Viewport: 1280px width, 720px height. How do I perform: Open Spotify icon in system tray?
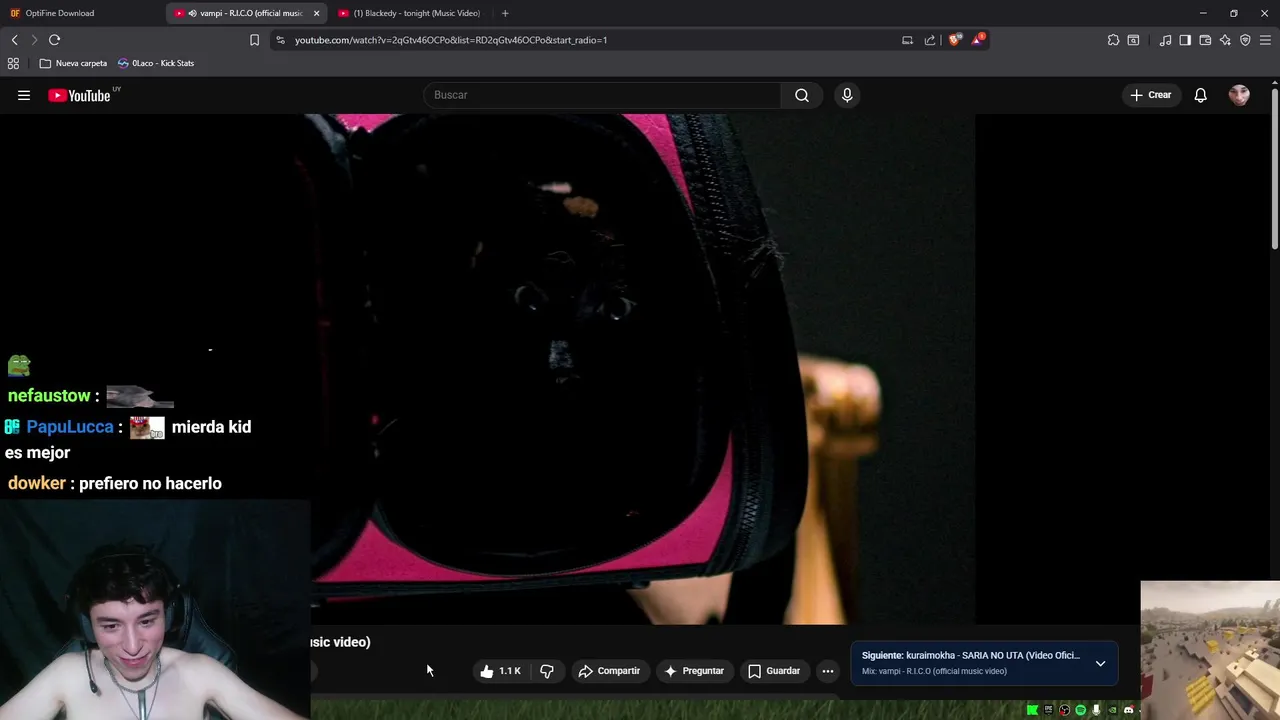(x=1081, y=710)
